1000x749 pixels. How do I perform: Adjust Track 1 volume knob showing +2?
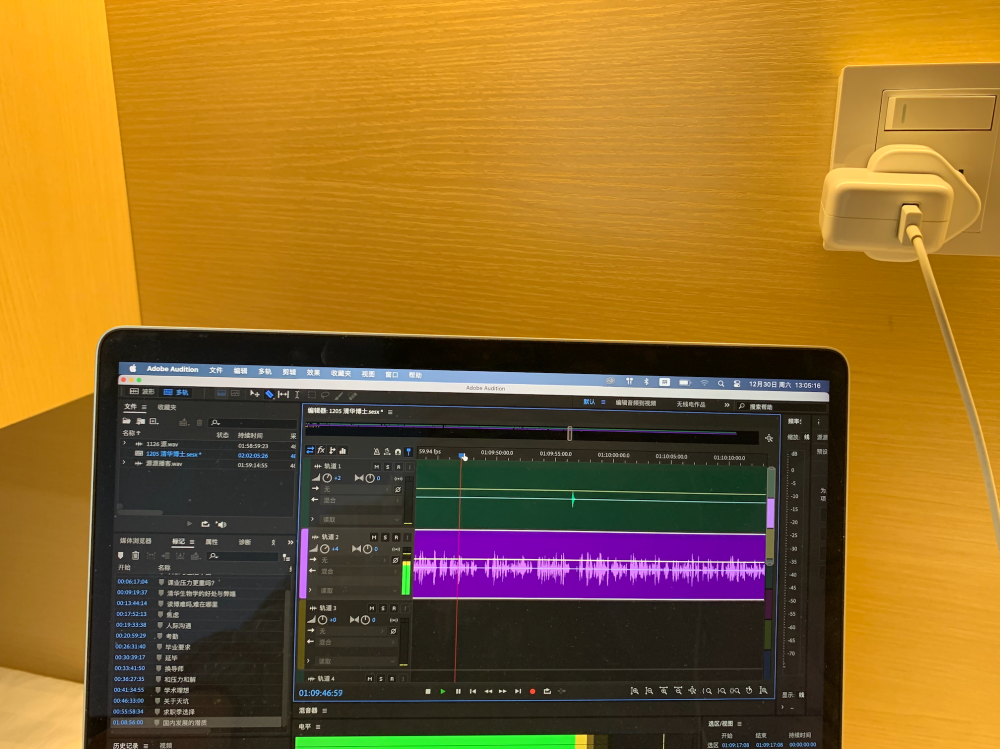tap(327, 478)
